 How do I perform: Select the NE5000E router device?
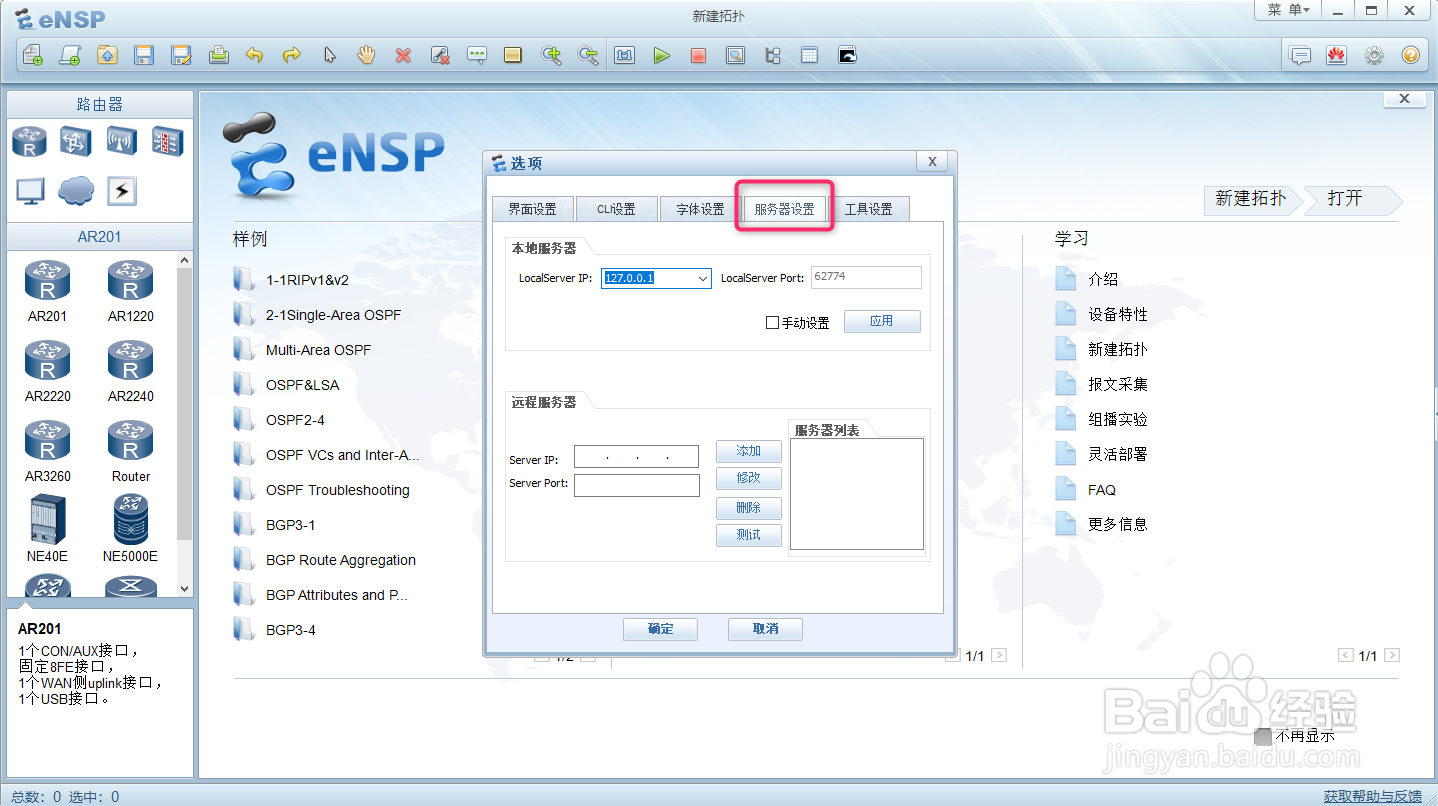130,520
